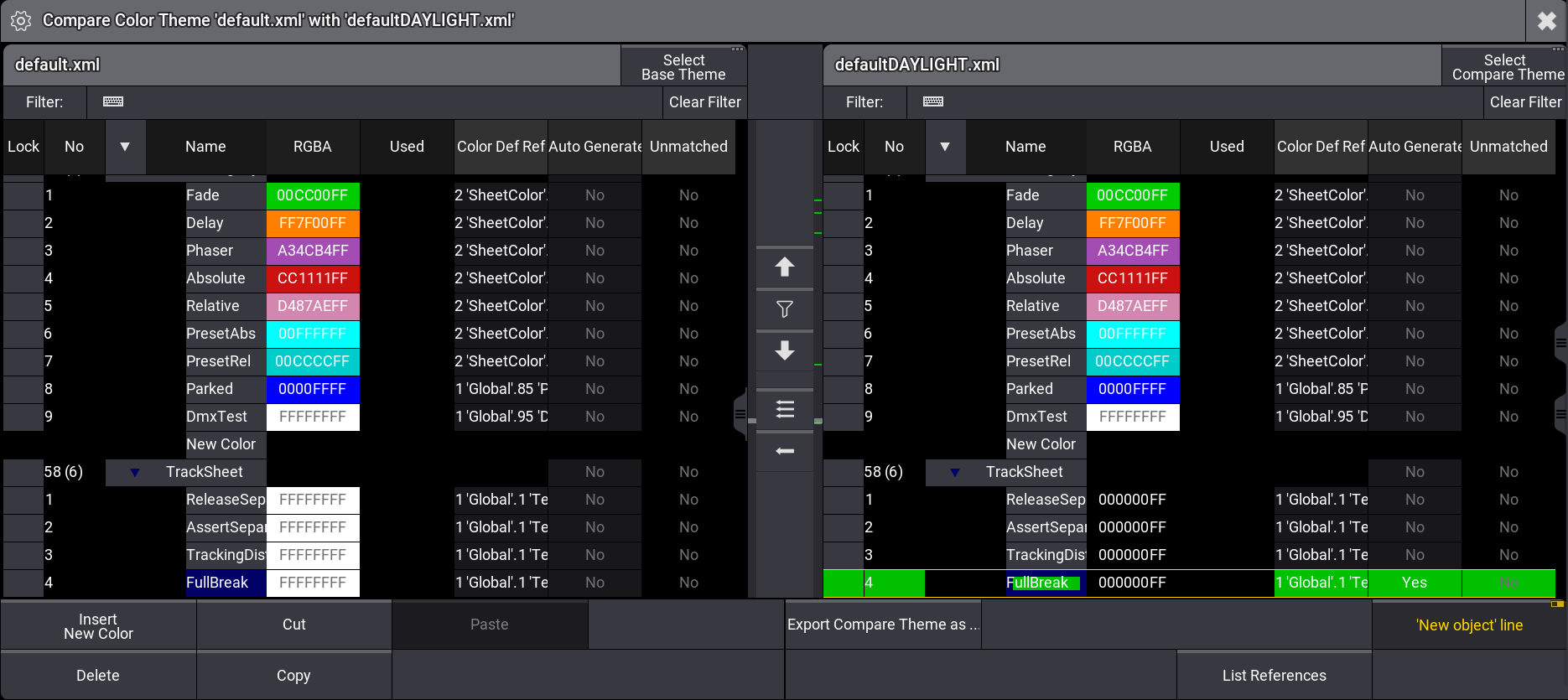
Task: Click the list lines icon in the center column
Action: pyautogui.click(x=784, y=409)
